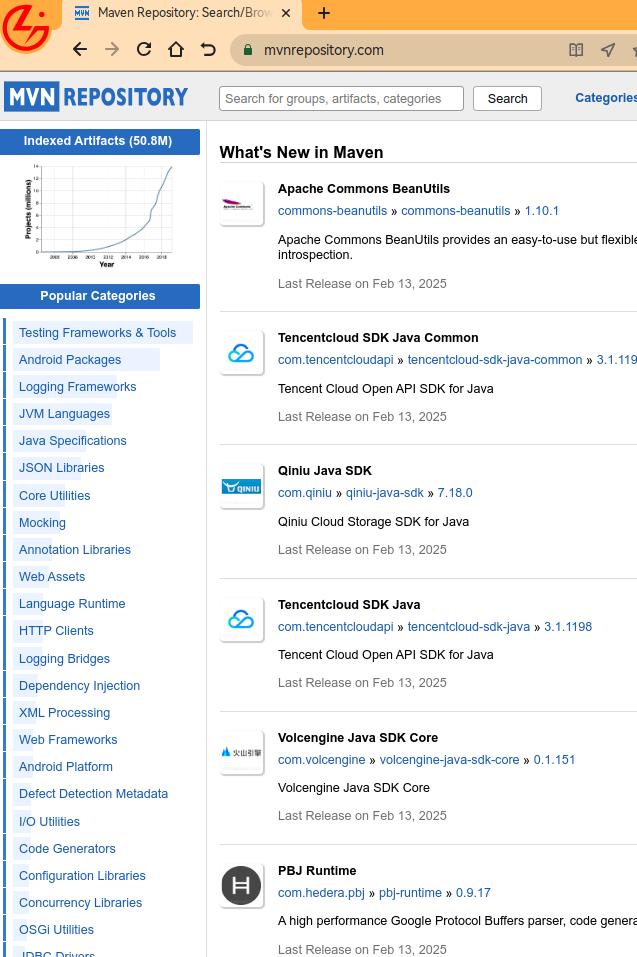The width and height of the screenshot is (637, 957).
Task: Click the Qiniu Java SDK logo
Action: pyautogui.click(x=241, y=487)
